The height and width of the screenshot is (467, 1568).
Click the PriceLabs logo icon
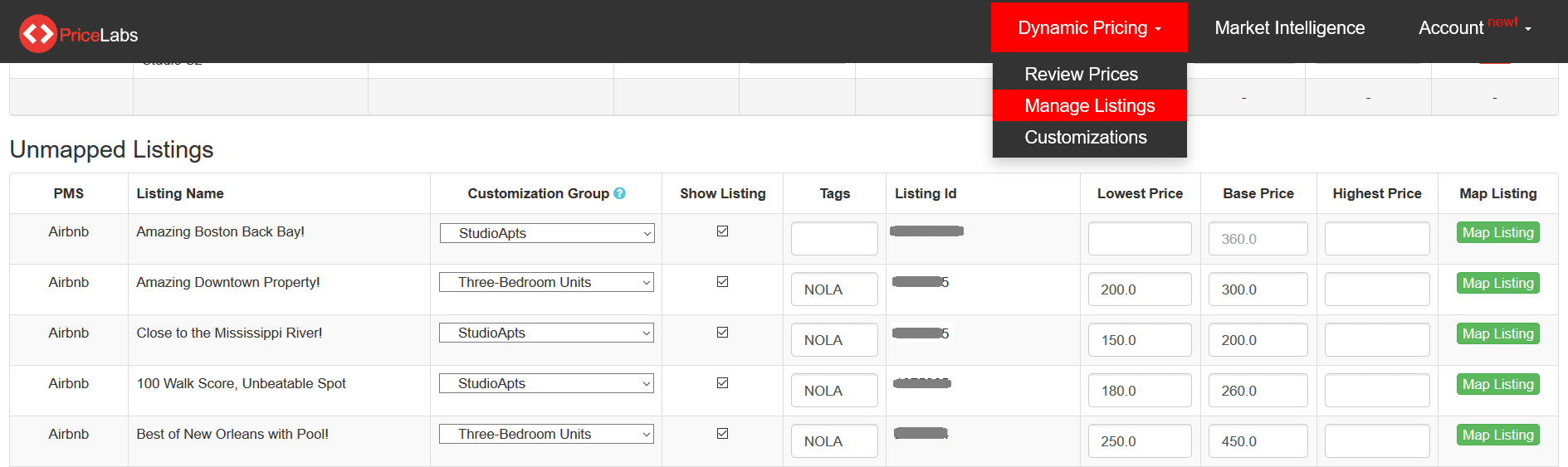(x=37, y=34)
